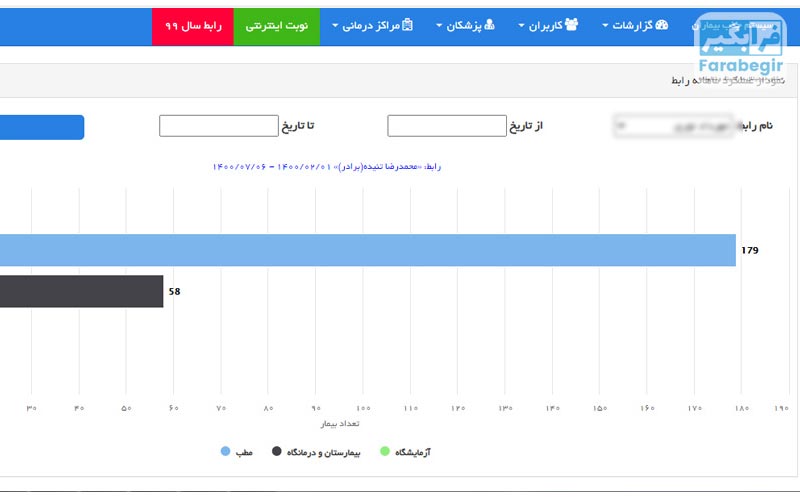Select the light blue bar valued 179
800x500 pixels.
point(368,250)
